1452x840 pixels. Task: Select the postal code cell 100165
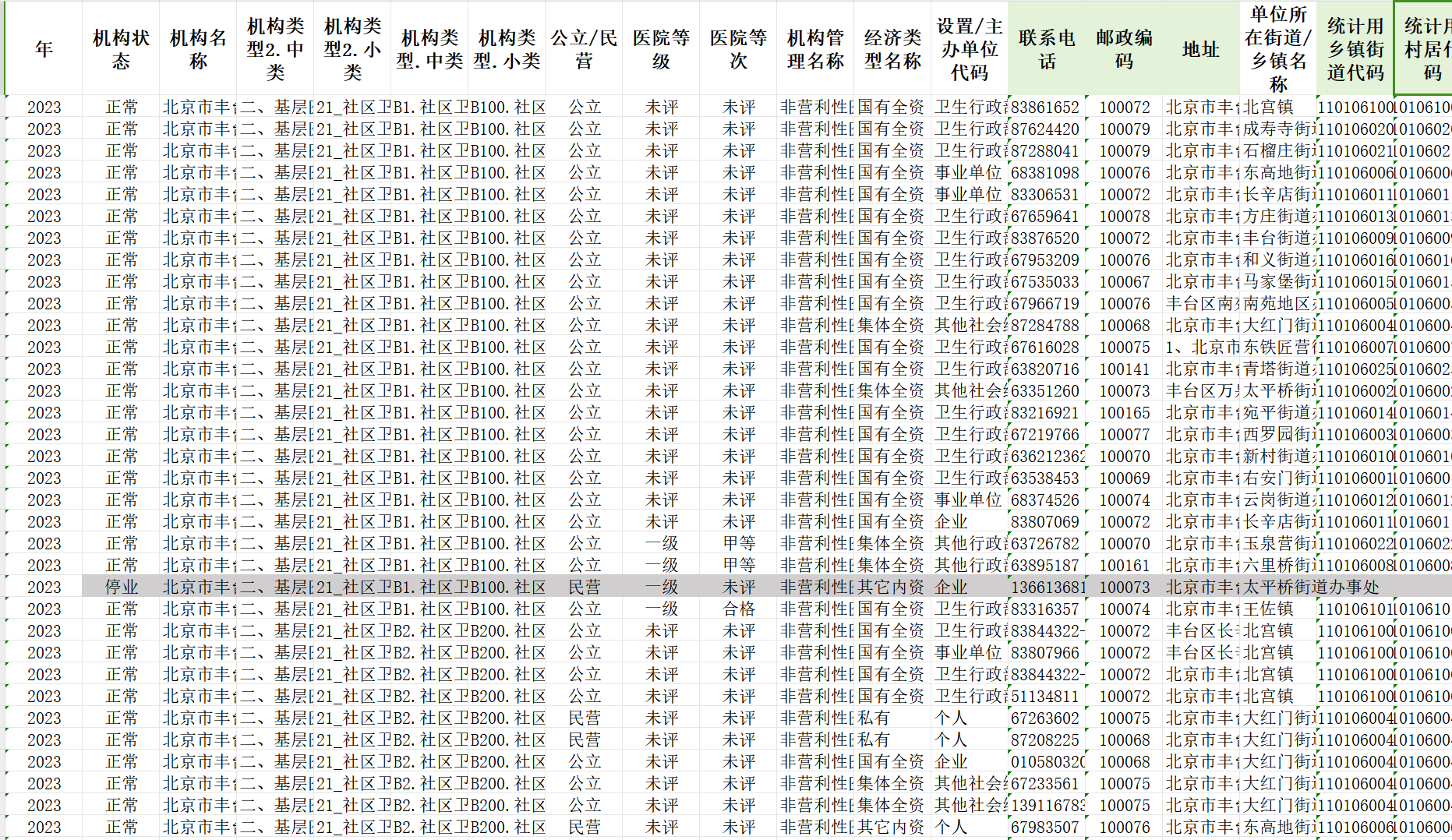coord(1123,412)
